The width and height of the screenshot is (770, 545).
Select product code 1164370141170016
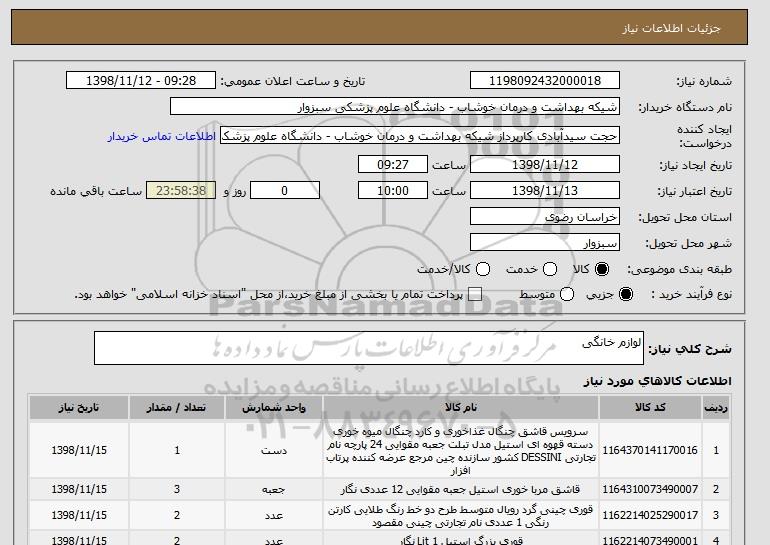click(650, 450)
